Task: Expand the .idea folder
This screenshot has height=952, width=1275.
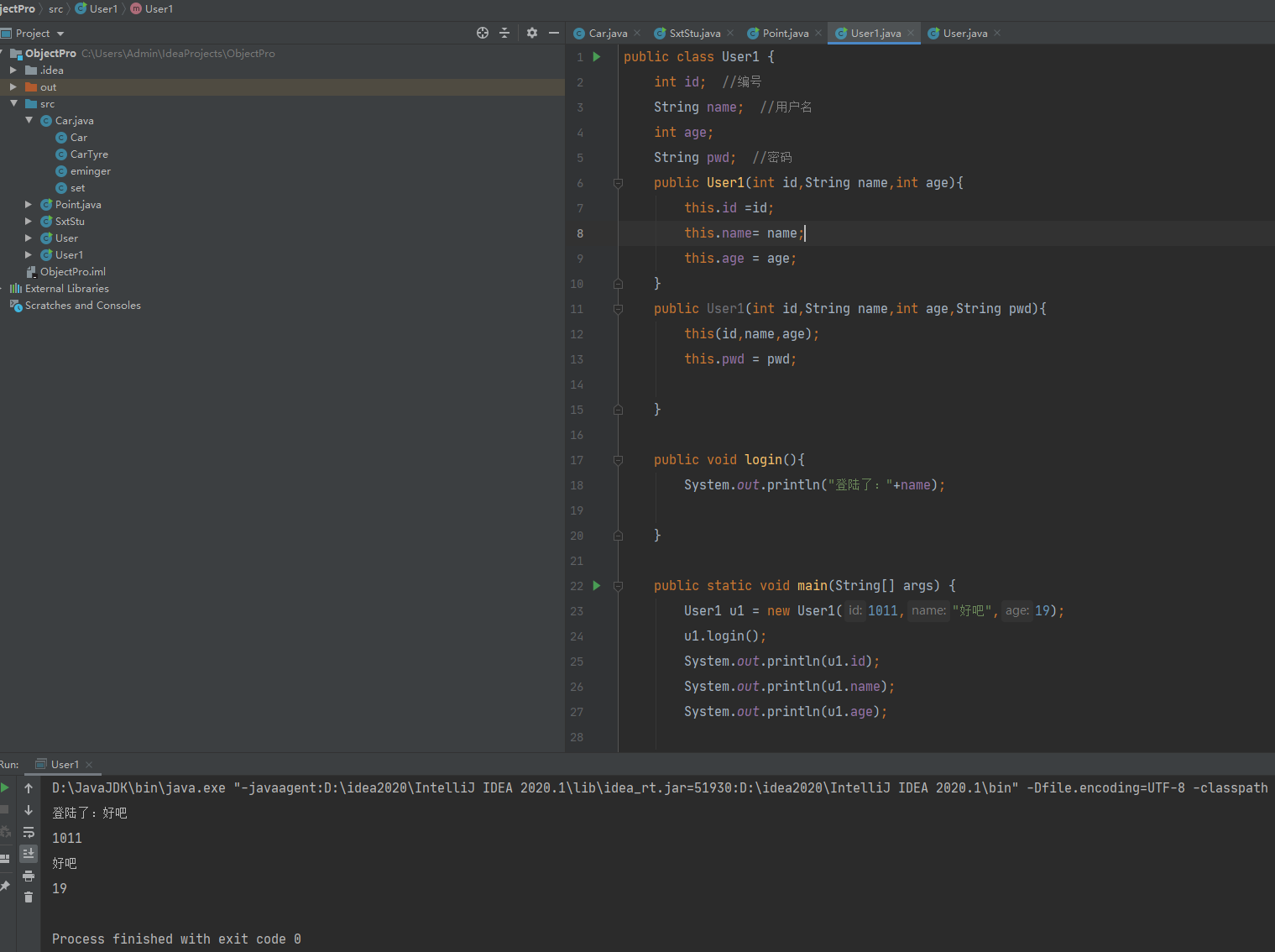Action: (13, 71)
